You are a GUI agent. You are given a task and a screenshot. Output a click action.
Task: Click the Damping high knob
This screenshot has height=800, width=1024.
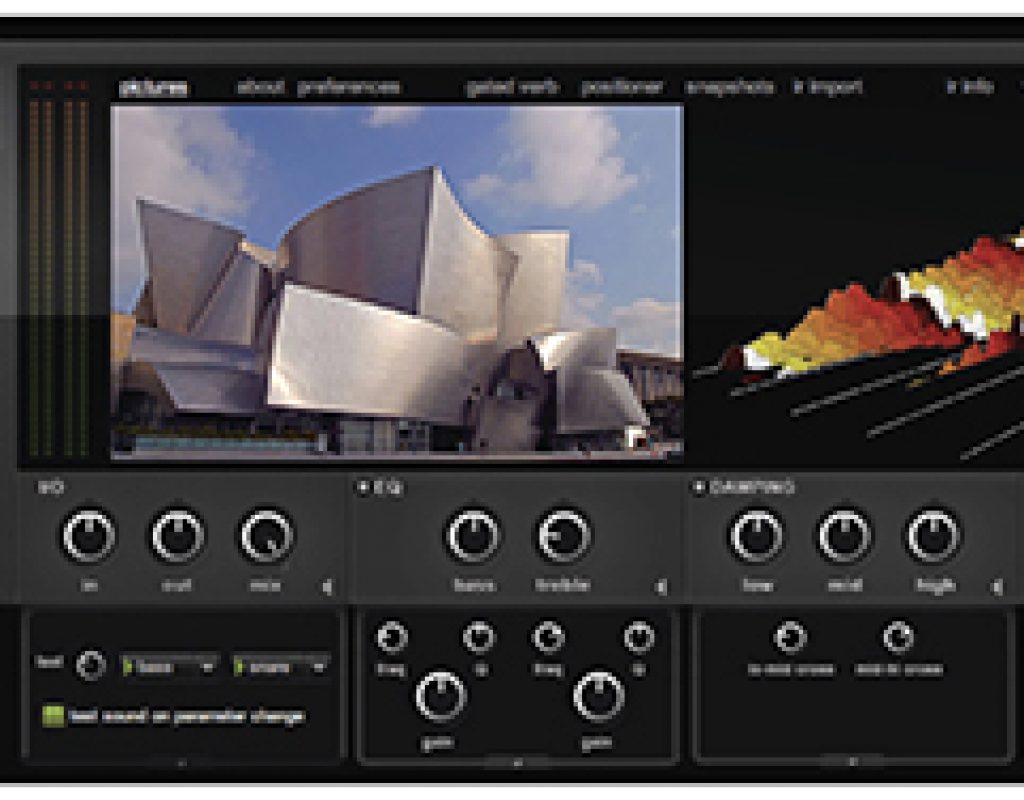933,536
